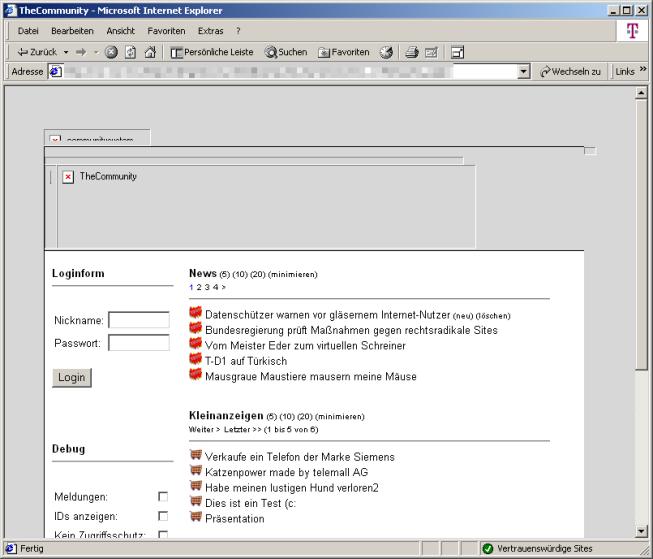Viewport: 653px width, 559px height.
Task: Open the Ansicht menu
Action: [120, 31]
